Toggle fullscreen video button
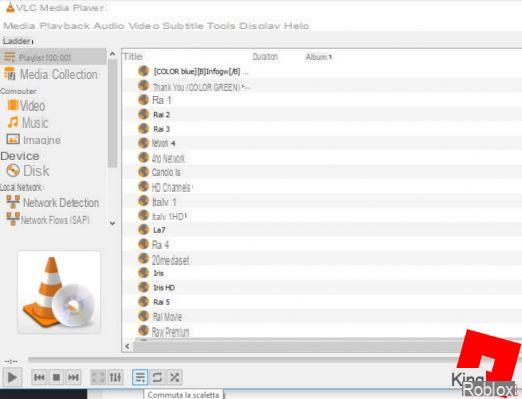 (x=98, y=377)
